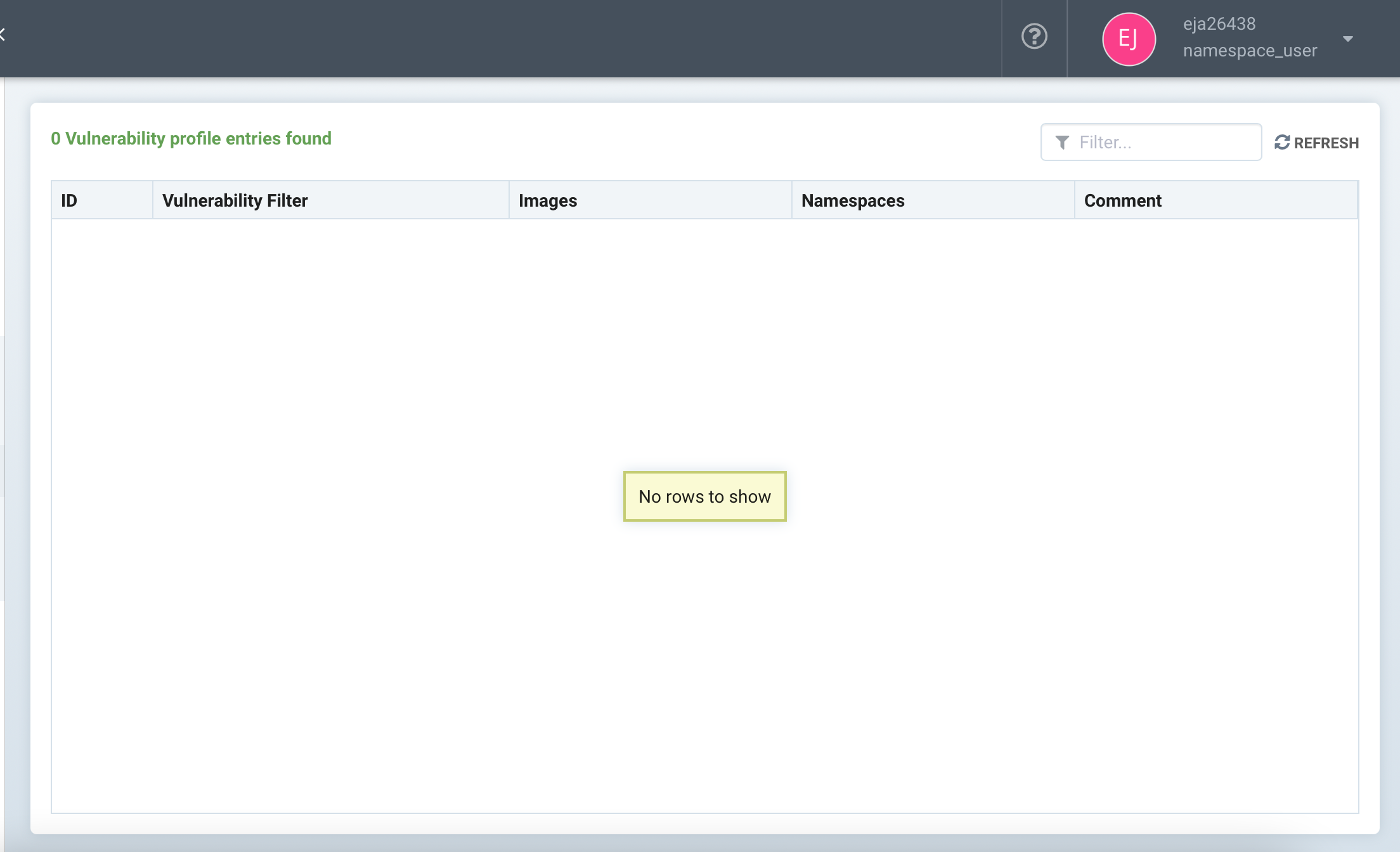The height and width of the screenshot is (852, 1400).
Task: Sort by the Vulnerability Filter column header
Action: [x=235, y=200]
